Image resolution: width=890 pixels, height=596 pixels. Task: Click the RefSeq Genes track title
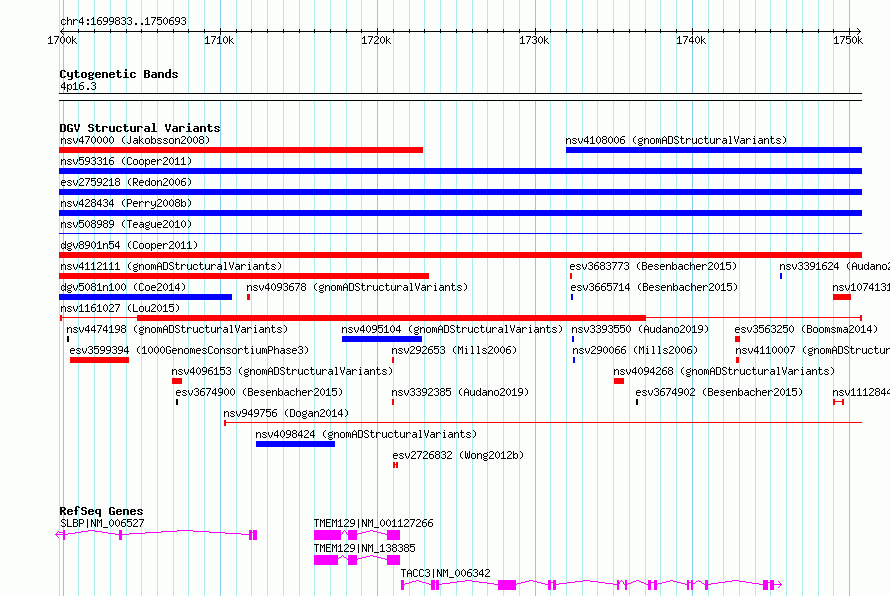[x=101, y=511]
